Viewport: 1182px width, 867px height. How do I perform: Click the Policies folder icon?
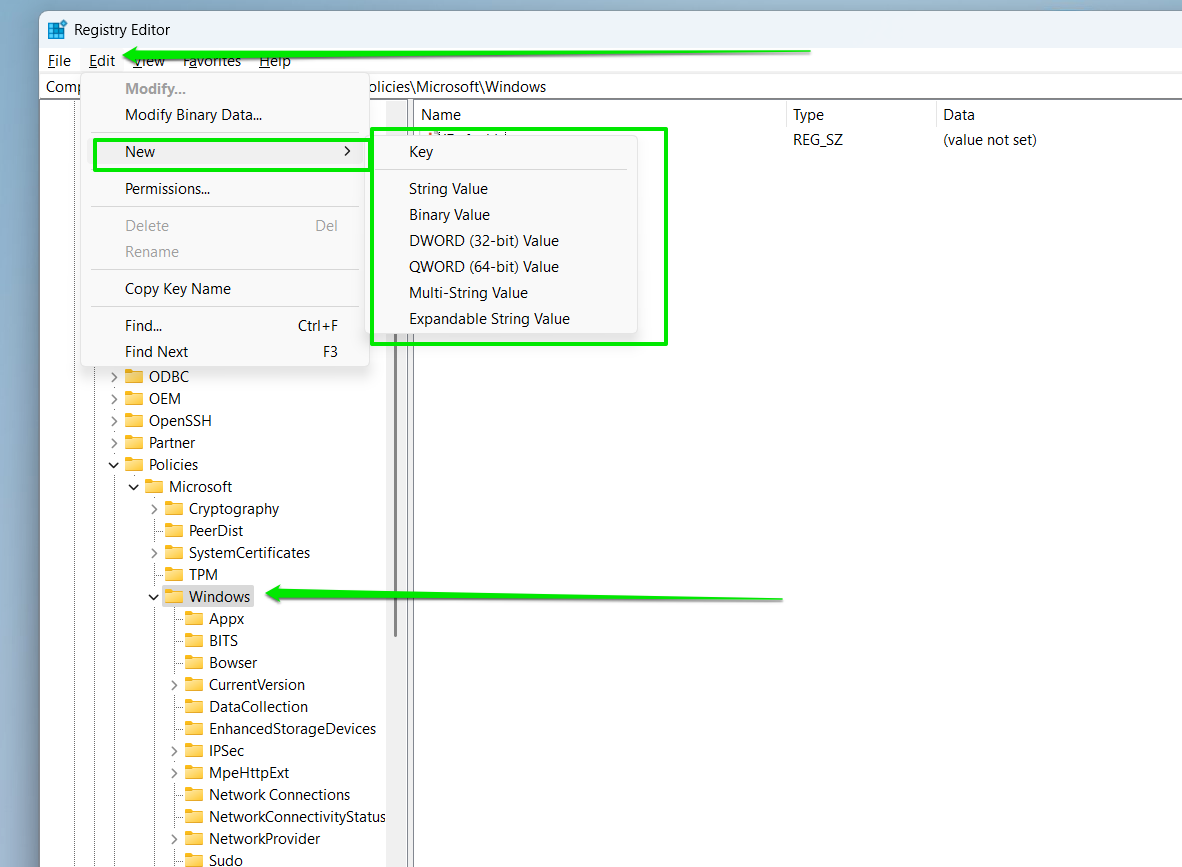pyautogui.click(x=134, y=464)
